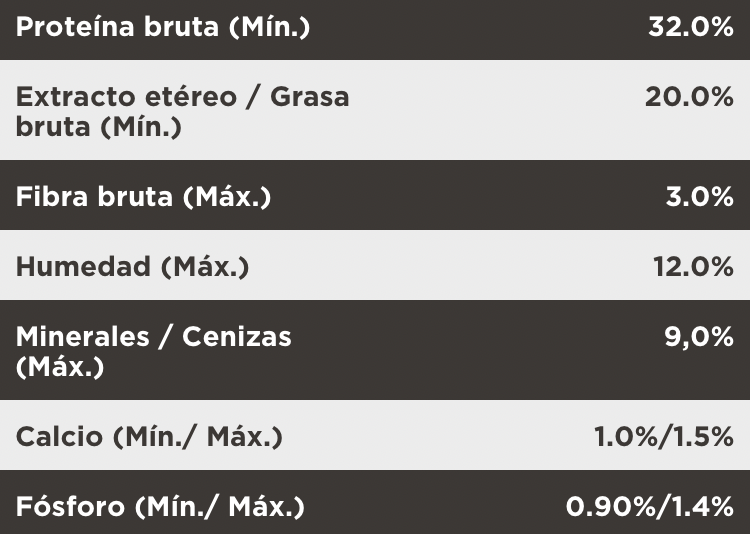Click the second line bruta (Mín.) under Extracto
Screen dimensions: 750x534
pyautogui.click(x=98, y=128)
